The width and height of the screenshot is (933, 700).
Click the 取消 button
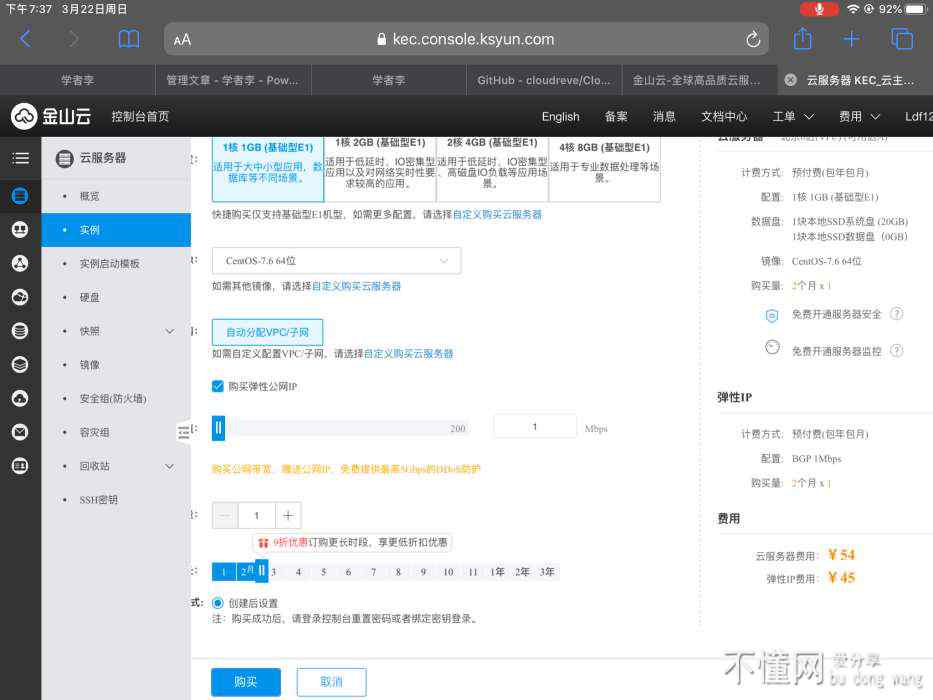pos(331,682)
